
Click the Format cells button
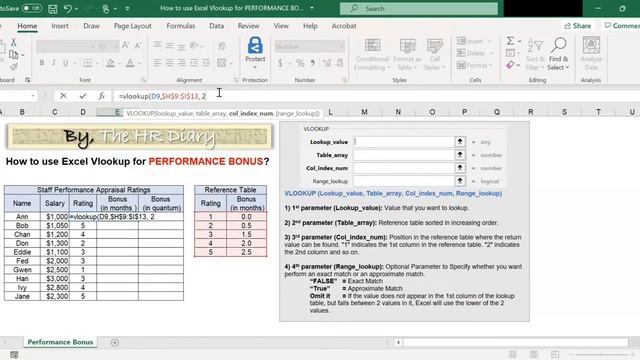pos(475,65)
